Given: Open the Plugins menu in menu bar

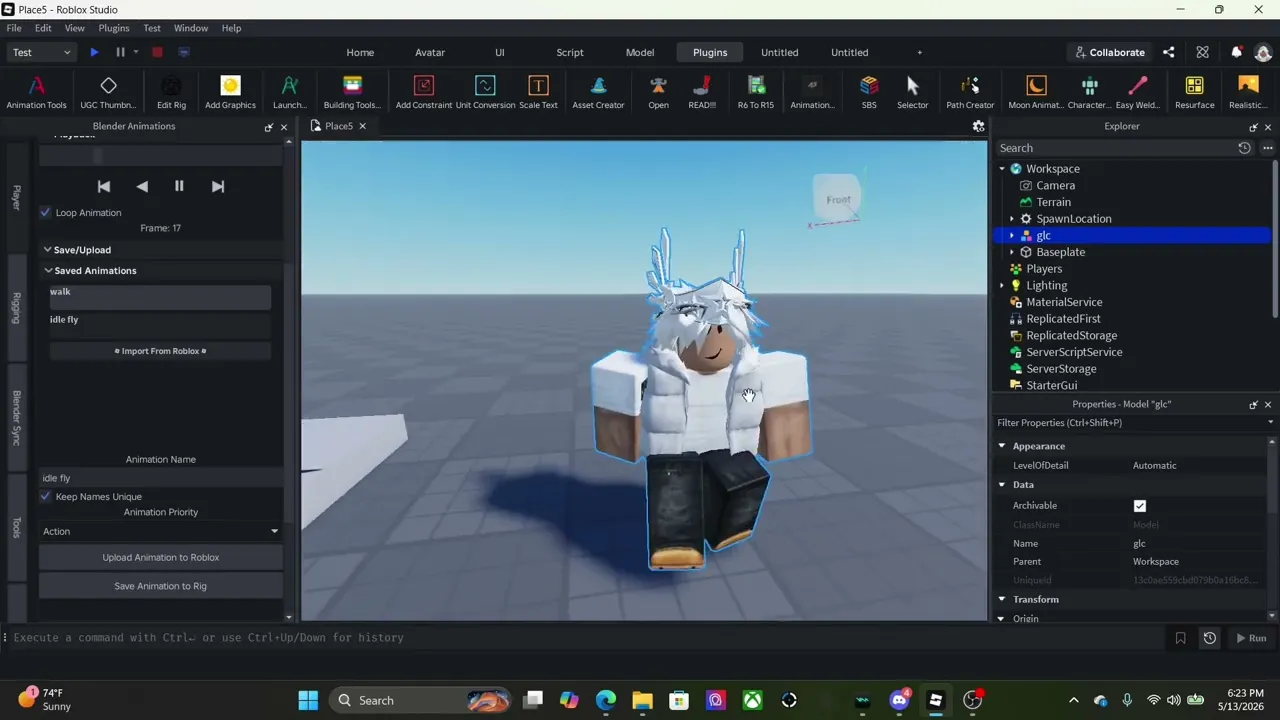Looking at the screenshot, I should click(x=114, y=28).
